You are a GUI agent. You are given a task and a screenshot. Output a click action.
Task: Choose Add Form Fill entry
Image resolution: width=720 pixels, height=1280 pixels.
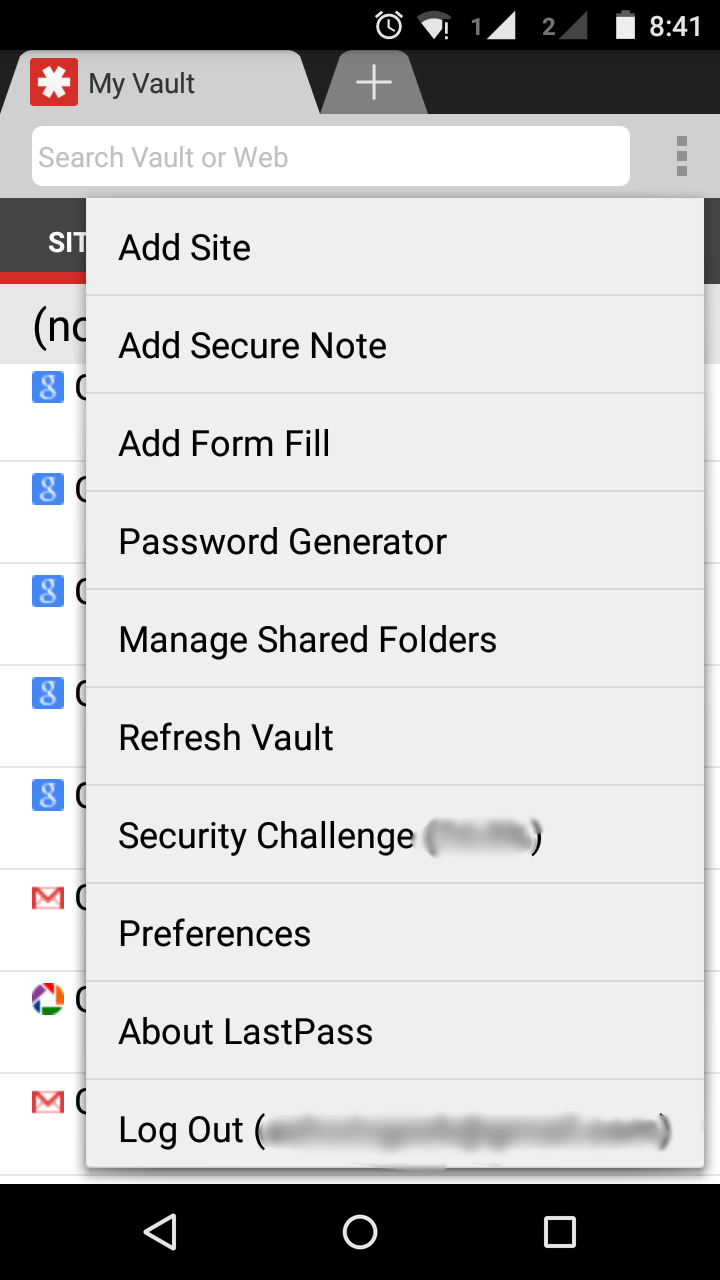click(394, 444)
